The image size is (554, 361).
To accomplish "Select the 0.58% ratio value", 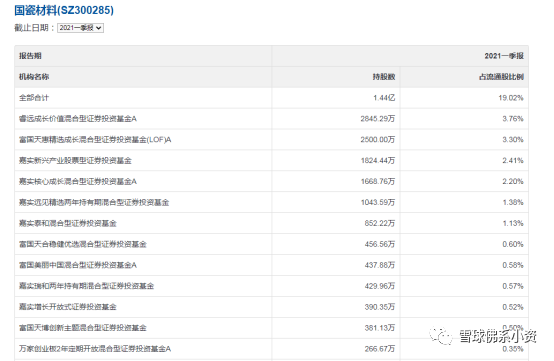I will (513, 265).
